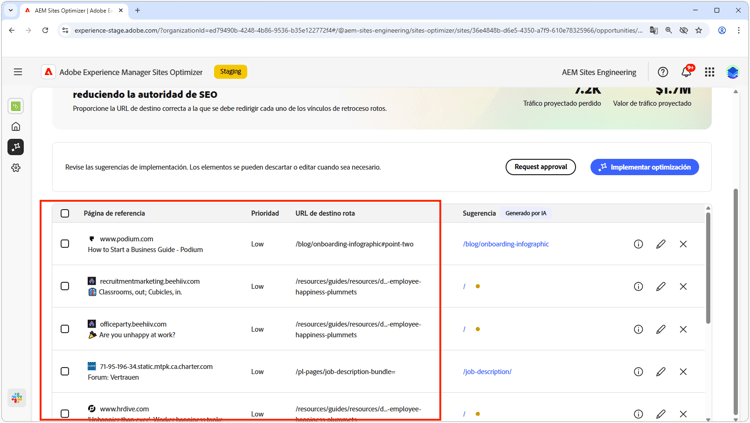The height and width of the screenshot is (423, 750).
Task: Open the hamburger navigation menu
Action: point(18,72)
